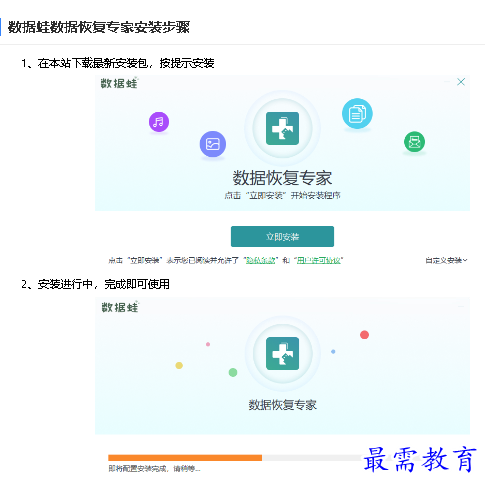Screen dimensions: 485x491
Task: Click the subtitle 点击“立即安装”开始安装程序
Action: tap(282, 195)
